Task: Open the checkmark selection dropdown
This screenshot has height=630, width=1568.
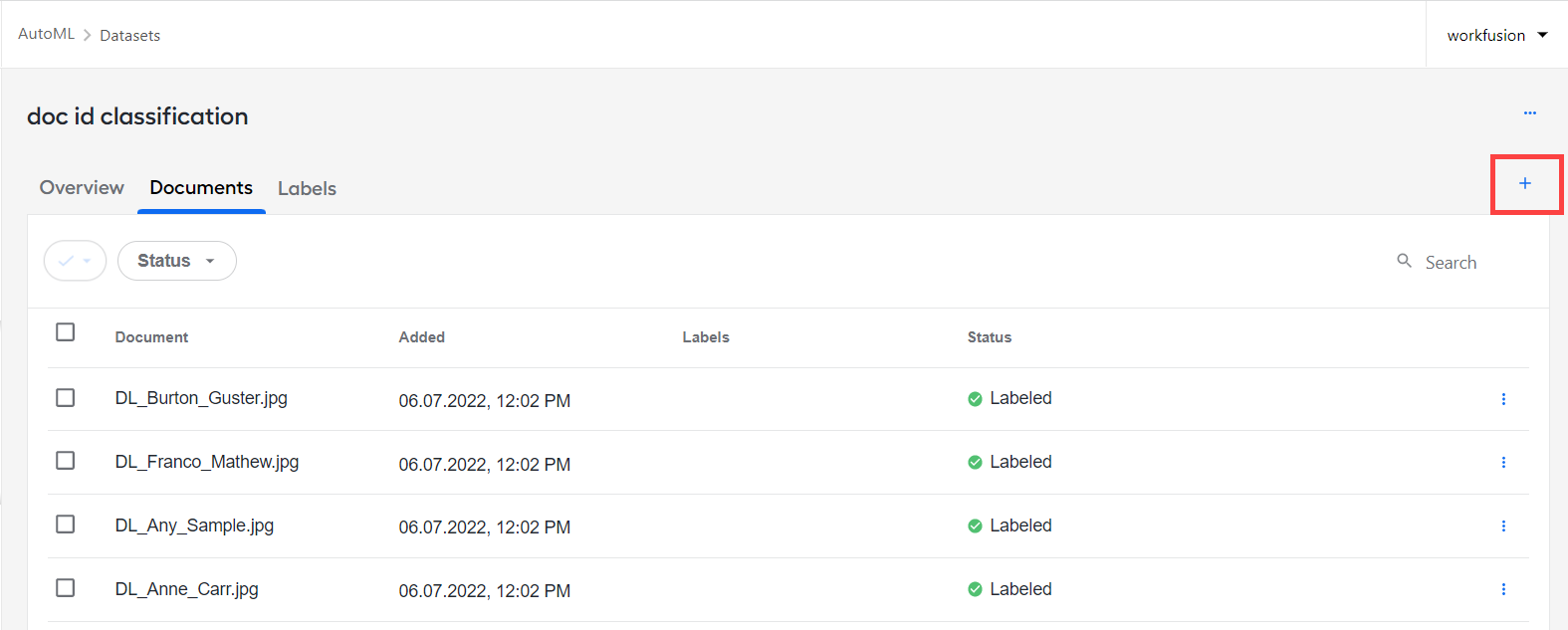Action: click(75, 261)
